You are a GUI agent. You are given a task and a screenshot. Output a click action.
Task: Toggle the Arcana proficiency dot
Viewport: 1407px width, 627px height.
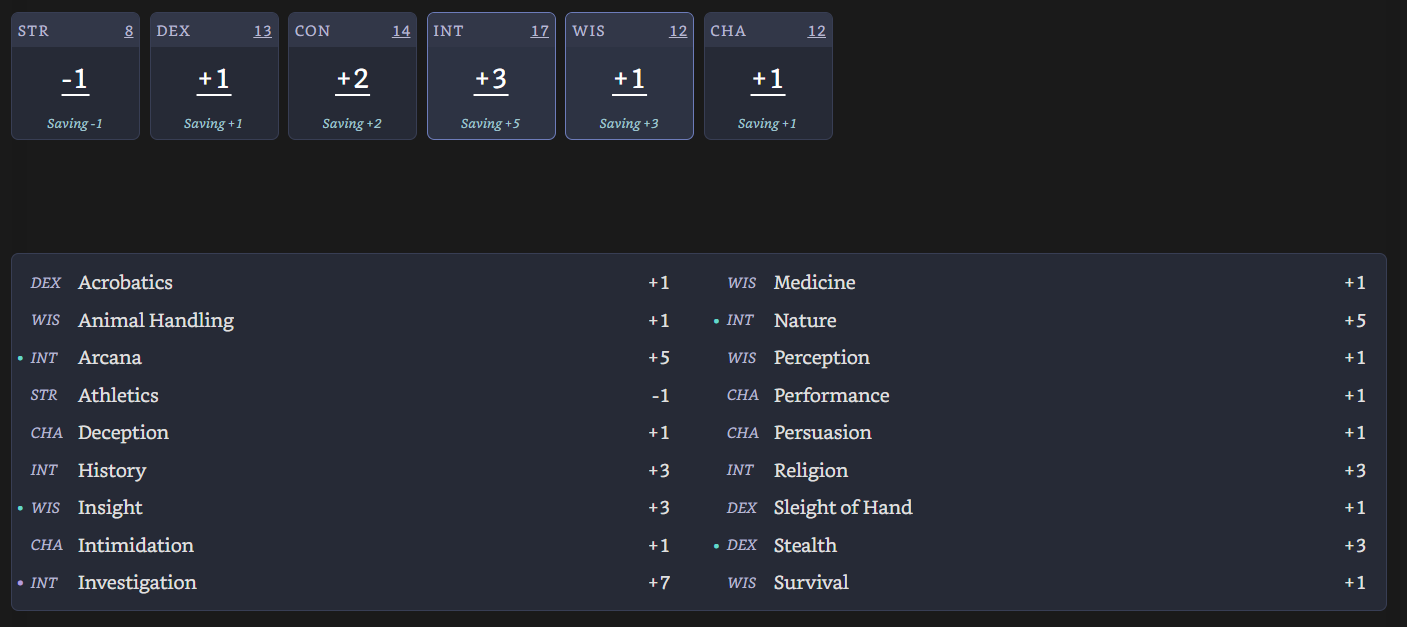pos(20,358)
